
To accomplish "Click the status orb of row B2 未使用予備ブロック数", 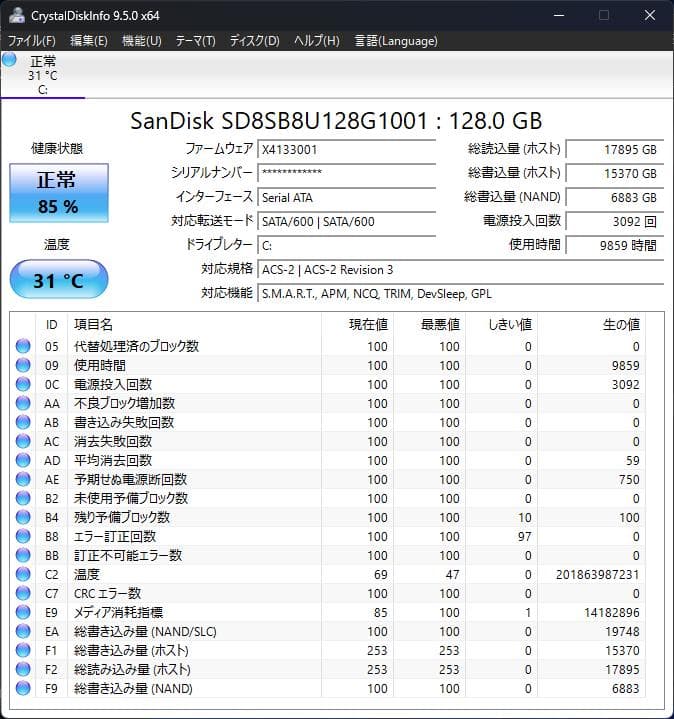I will tap(23, 498).
